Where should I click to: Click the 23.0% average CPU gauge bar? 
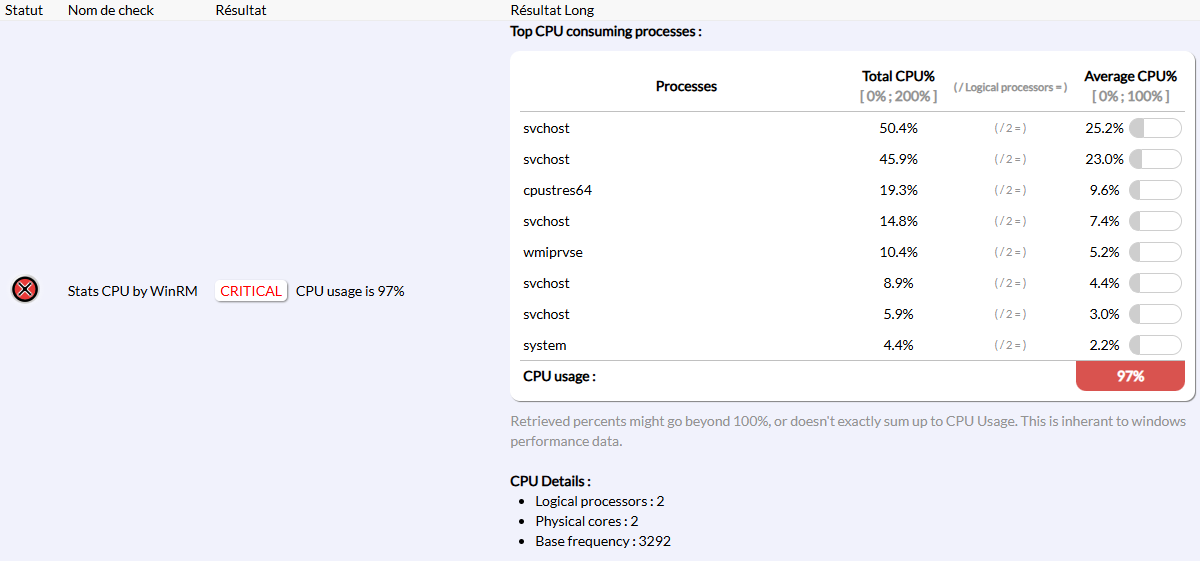(1155, 159)
